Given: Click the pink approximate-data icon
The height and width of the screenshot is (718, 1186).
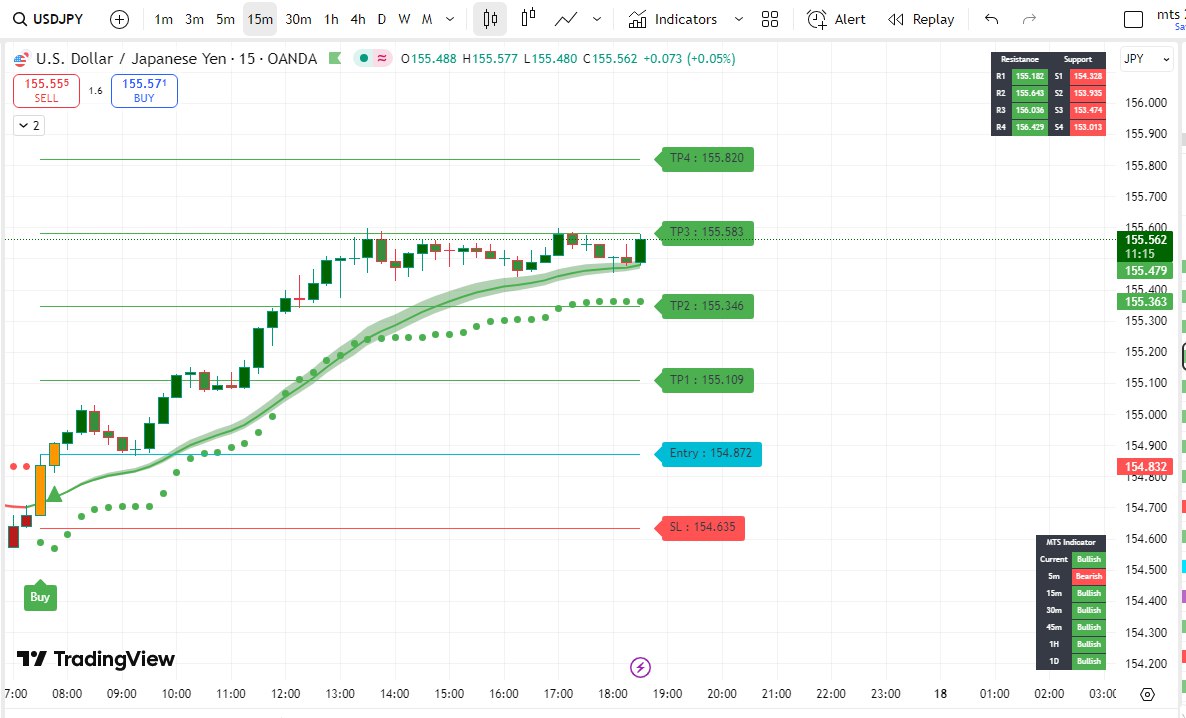Looking at the screenshot, I should pyautogui.click(x=382, y=58).
